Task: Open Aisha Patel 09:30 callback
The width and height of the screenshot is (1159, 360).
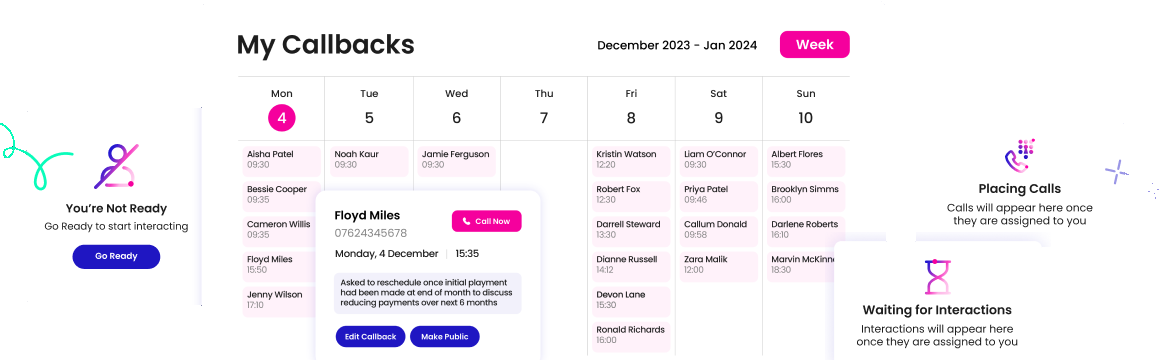Action: click(282, 161)
